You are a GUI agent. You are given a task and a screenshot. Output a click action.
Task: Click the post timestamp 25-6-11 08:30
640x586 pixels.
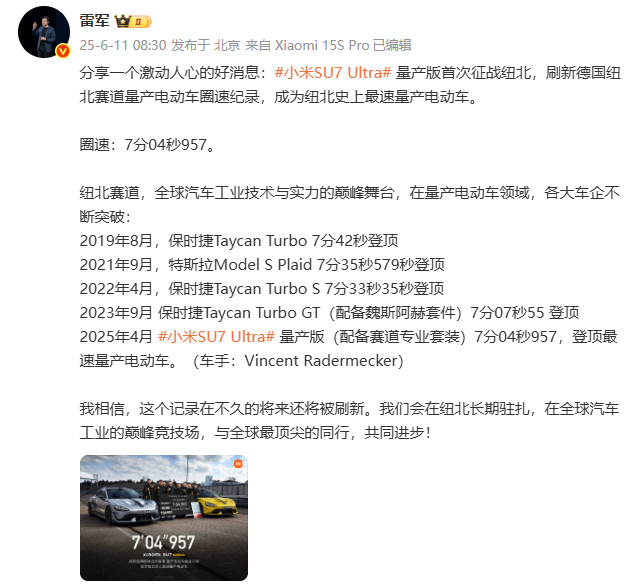(123, 45)
